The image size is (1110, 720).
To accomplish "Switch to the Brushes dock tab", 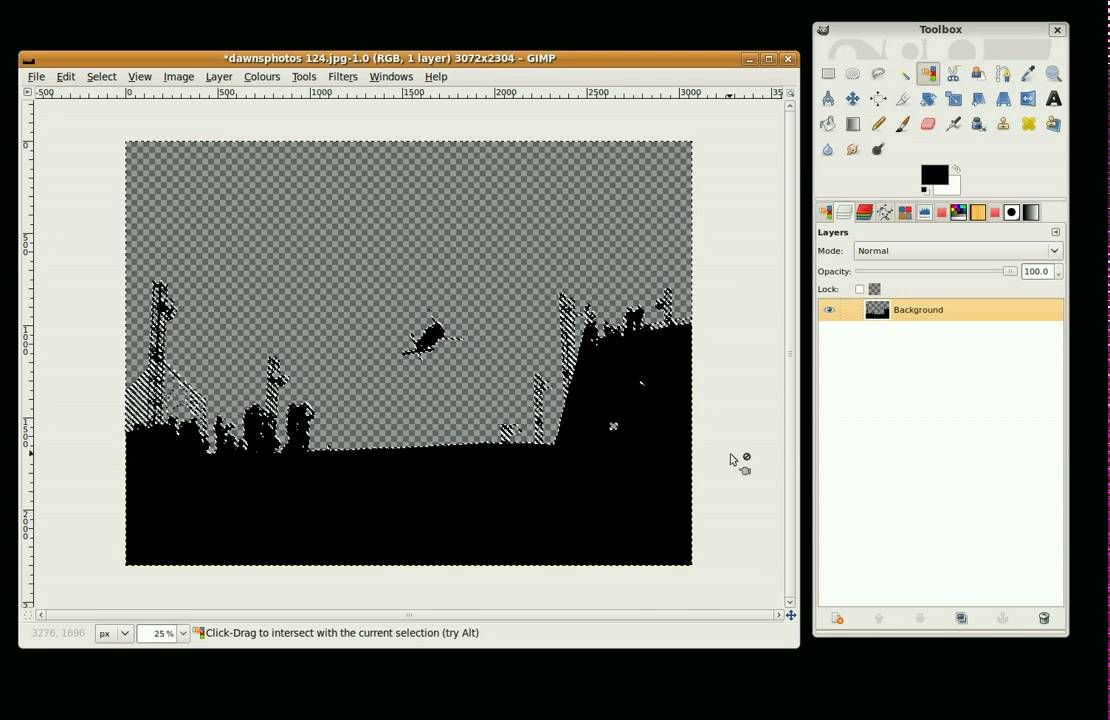I will pos(1012,212).
